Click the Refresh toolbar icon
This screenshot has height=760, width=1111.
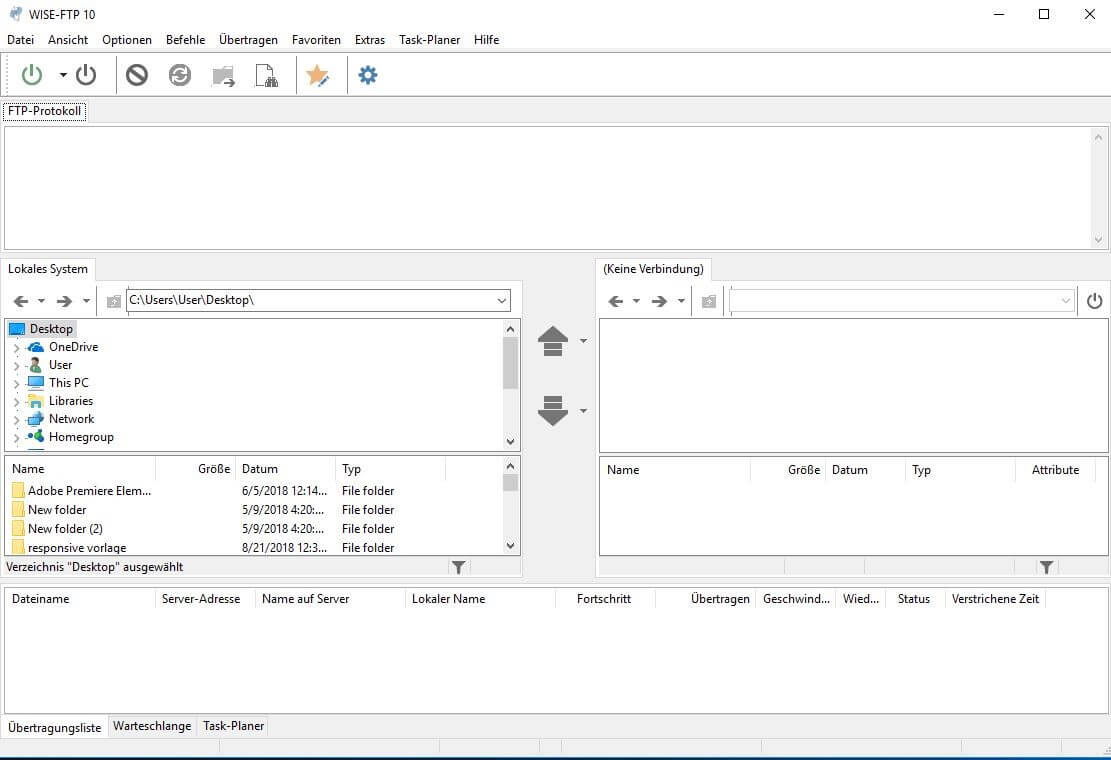180,75
